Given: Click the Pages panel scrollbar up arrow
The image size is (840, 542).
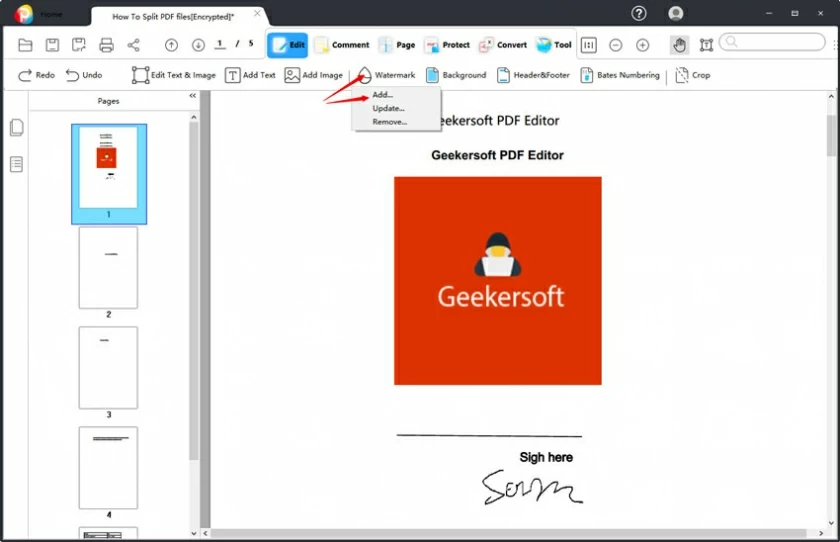Looking at the screenshot, I should [194, 117].
